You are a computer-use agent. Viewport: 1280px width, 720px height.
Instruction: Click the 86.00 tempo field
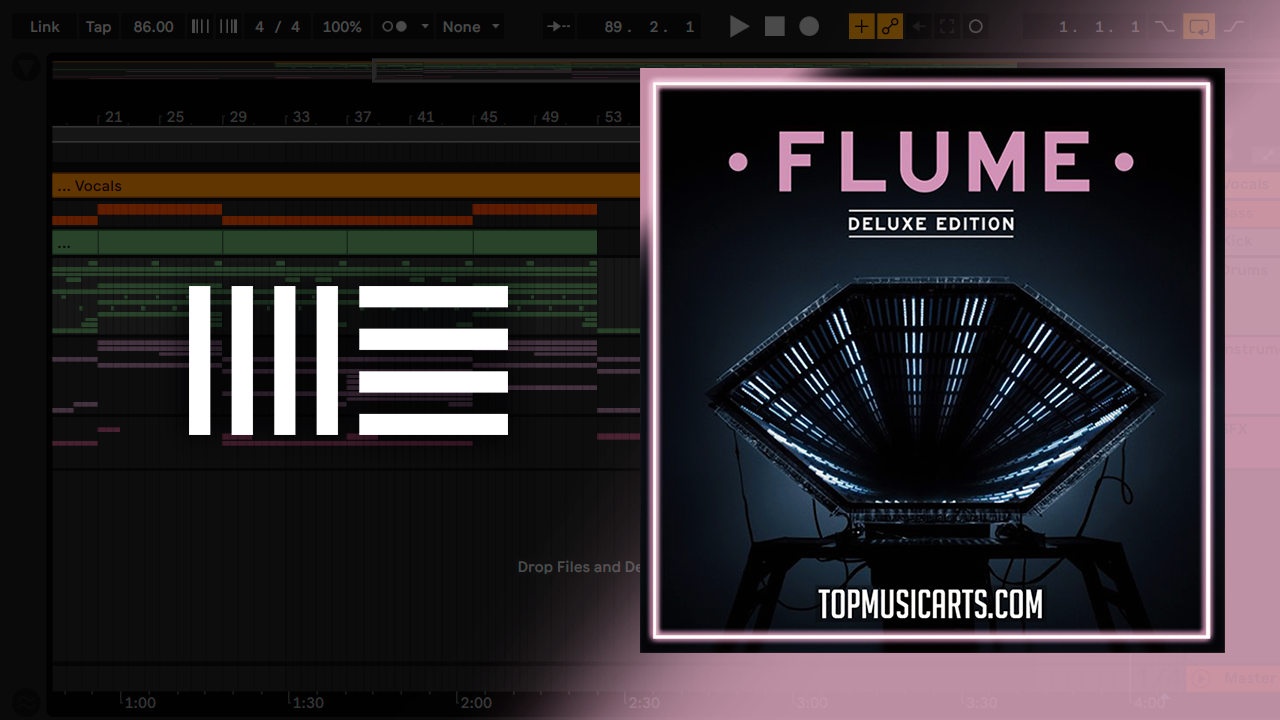pos(153,27)
